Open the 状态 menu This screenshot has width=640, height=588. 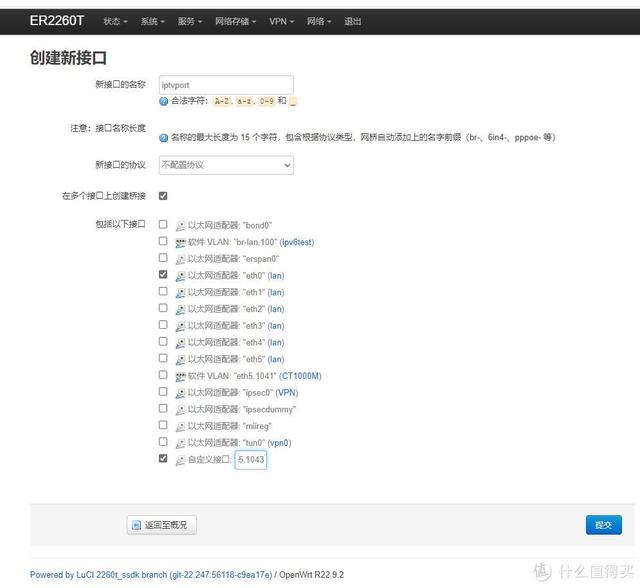(x=115, y=21)
